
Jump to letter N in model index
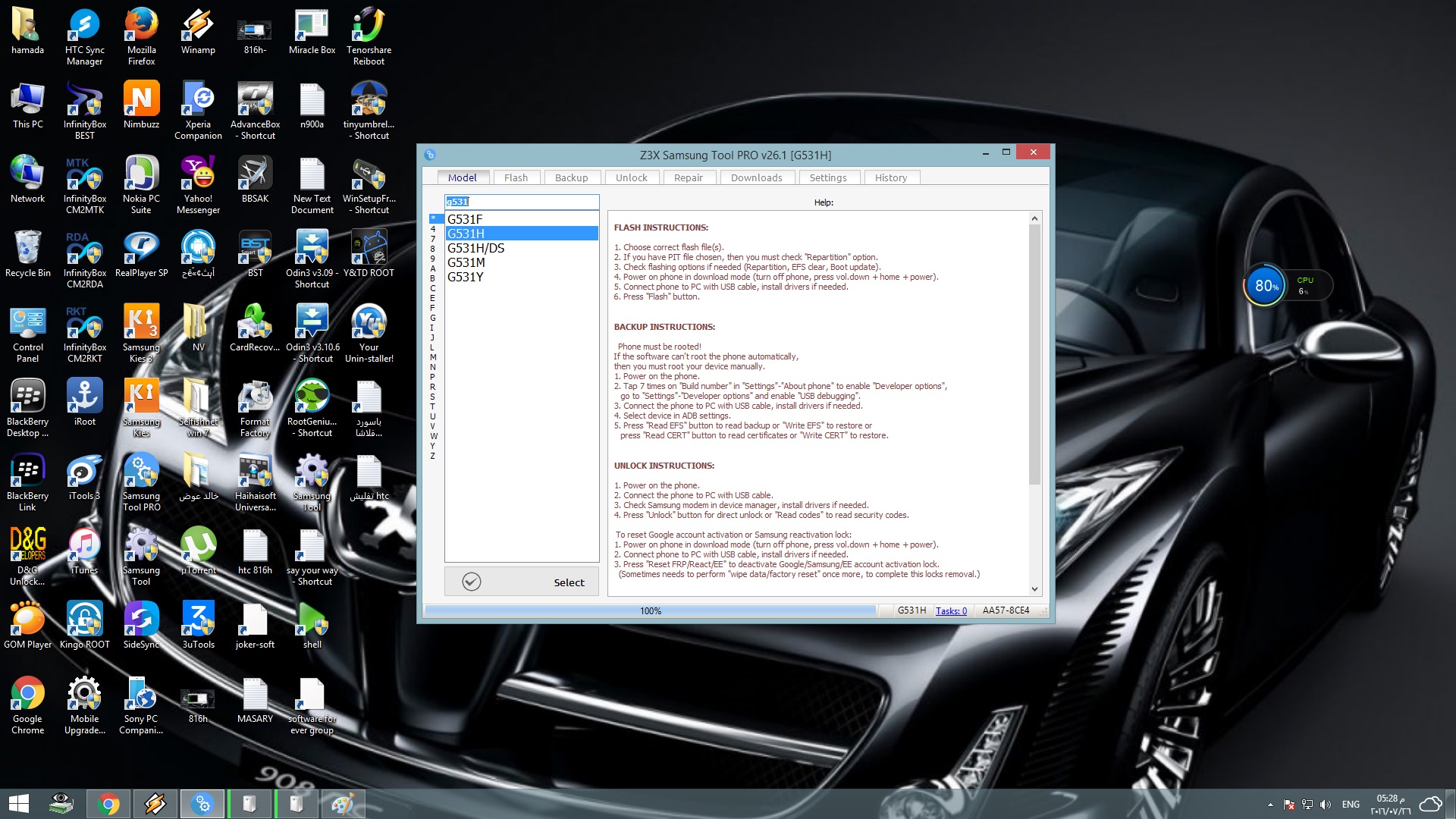(433, 367)
